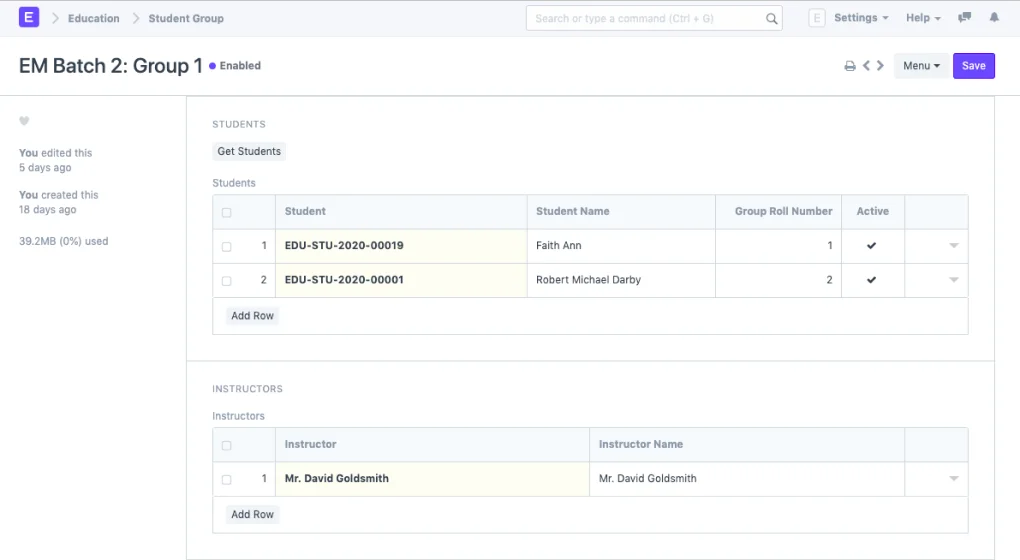Screen dimensions: 1020x560
Task: Click the 'created this 18 days ago' entry
Action: 59,202
